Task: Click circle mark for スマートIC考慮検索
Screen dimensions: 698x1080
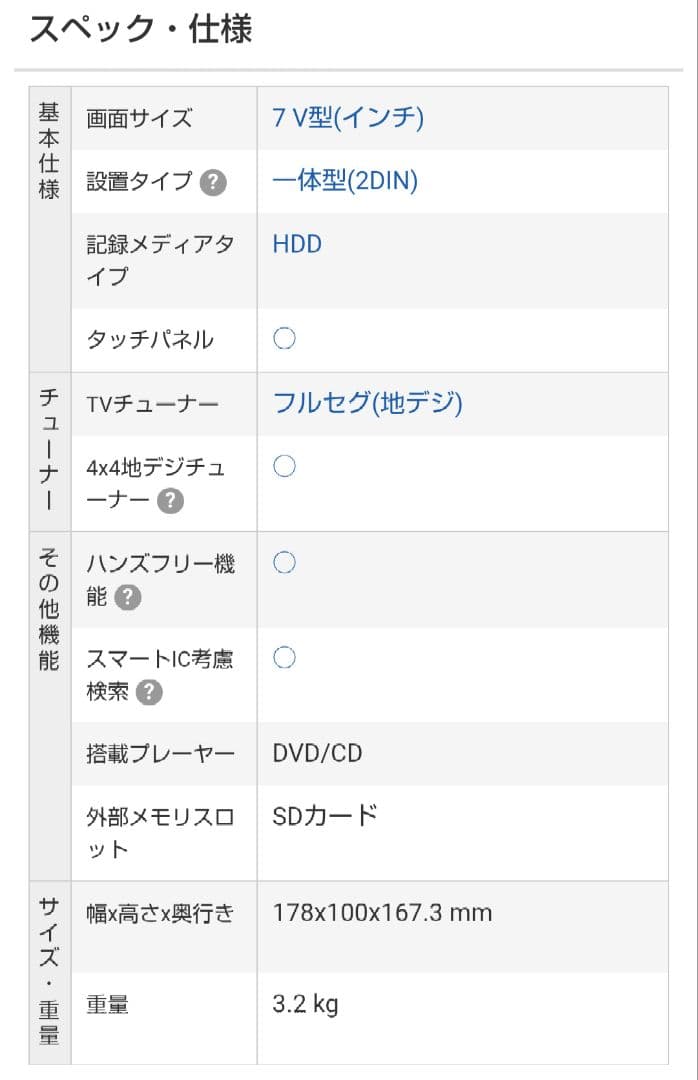Action: pos(284,657)
